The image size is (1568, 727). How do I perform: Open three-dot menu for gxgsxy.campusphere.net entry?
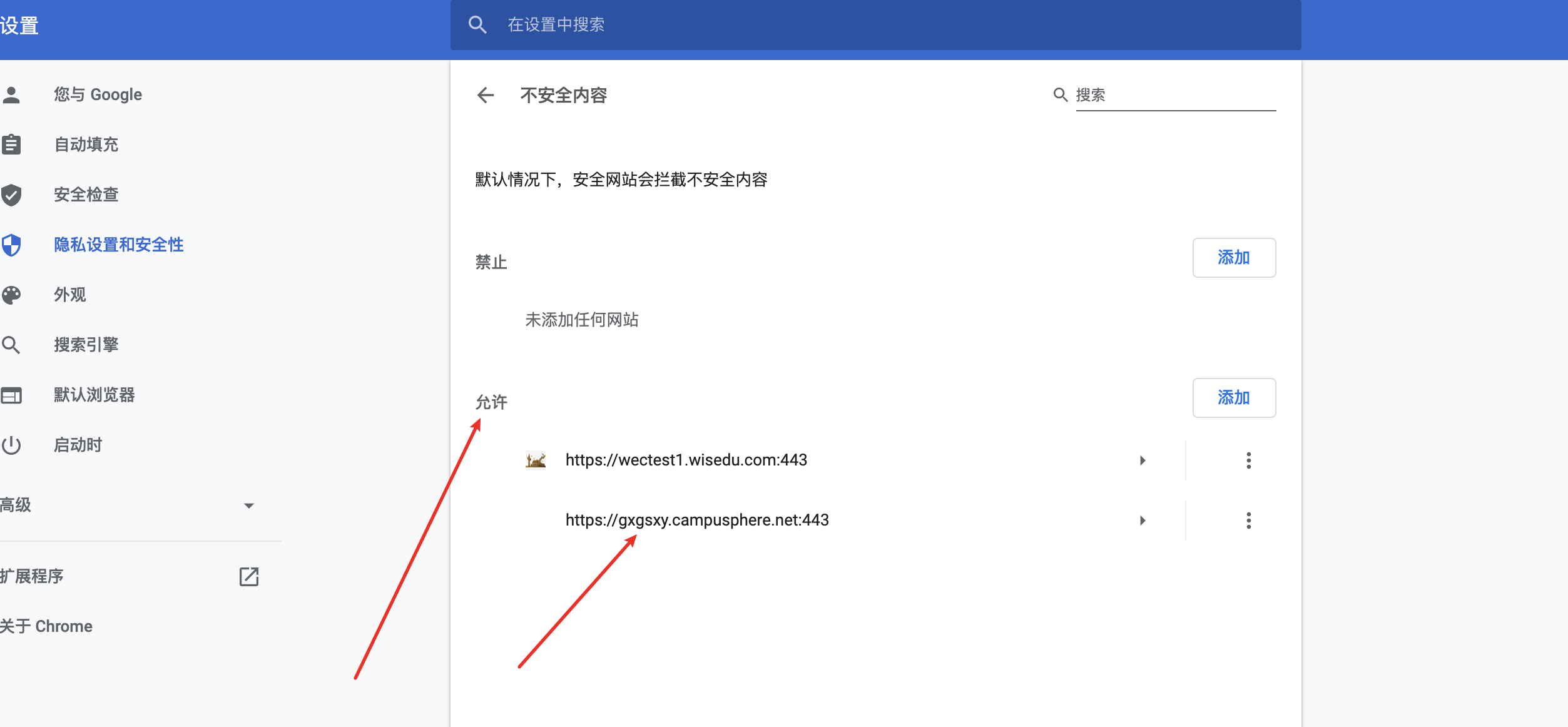[1248, 520]
